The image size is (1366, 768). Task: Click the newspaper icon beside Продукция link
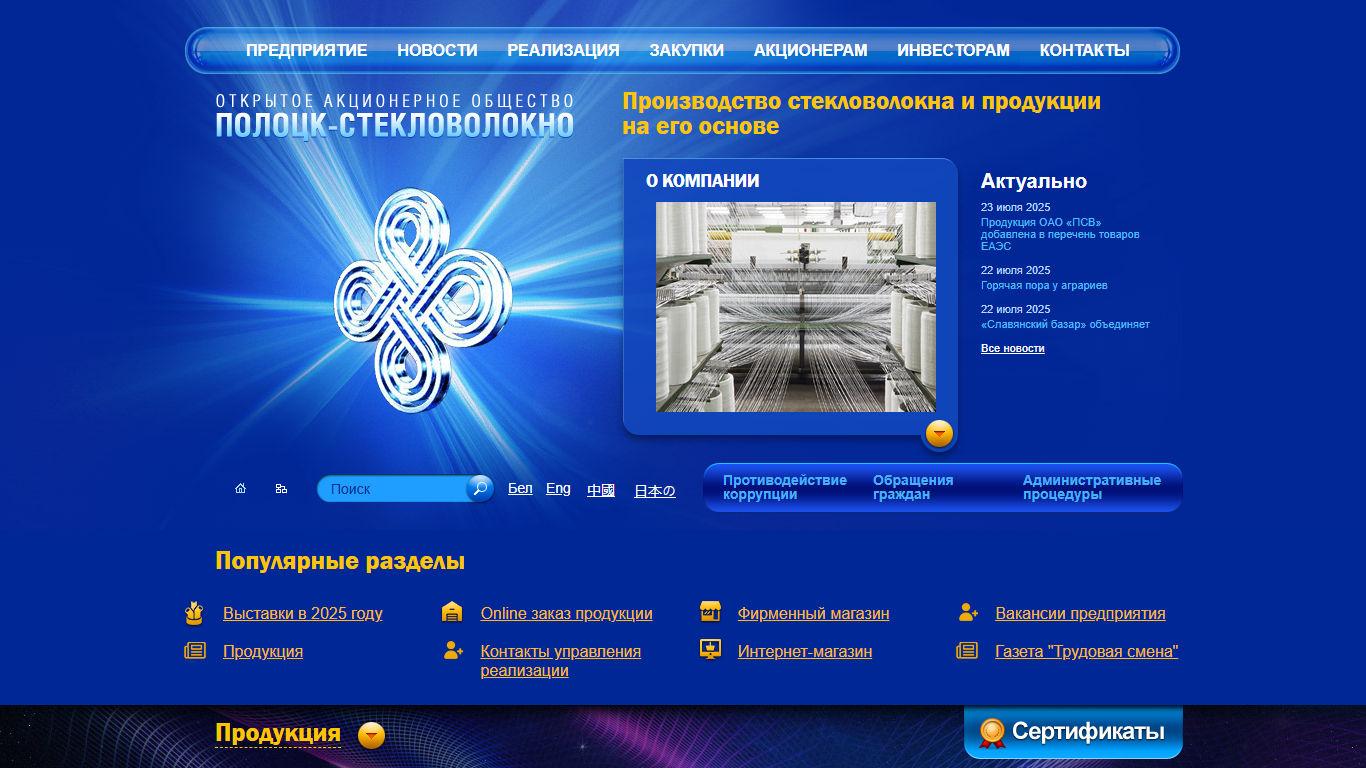tap(195, 651)
